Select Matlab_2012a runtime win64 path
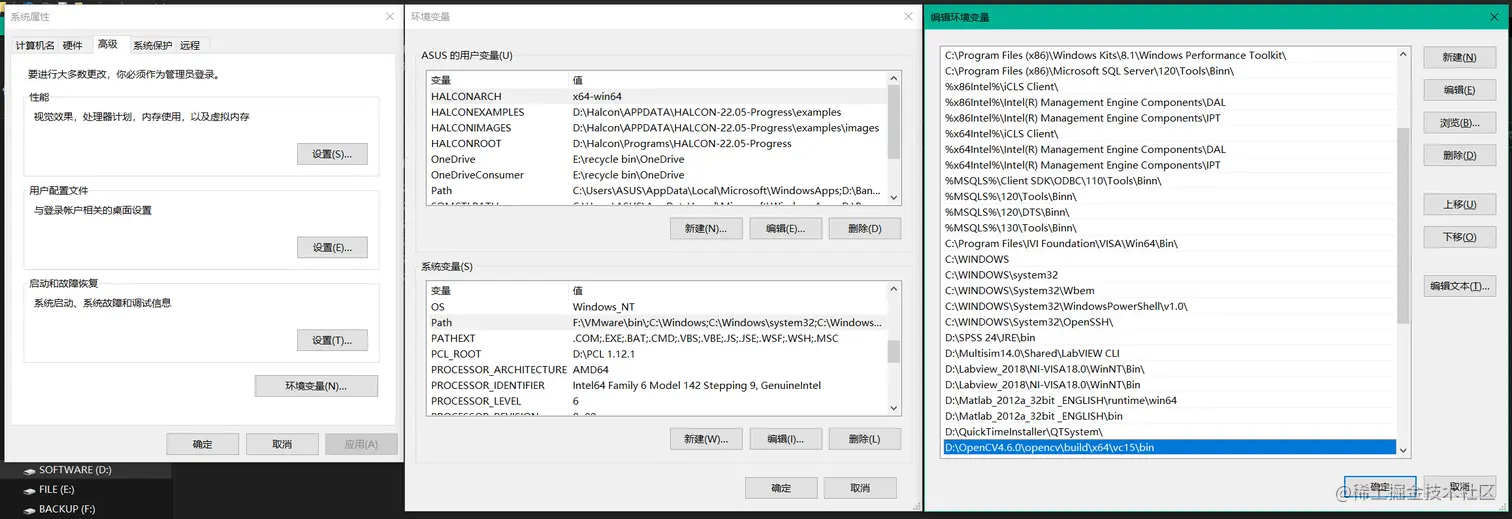Screen dimensions: 1512x519 point(1169,400)
